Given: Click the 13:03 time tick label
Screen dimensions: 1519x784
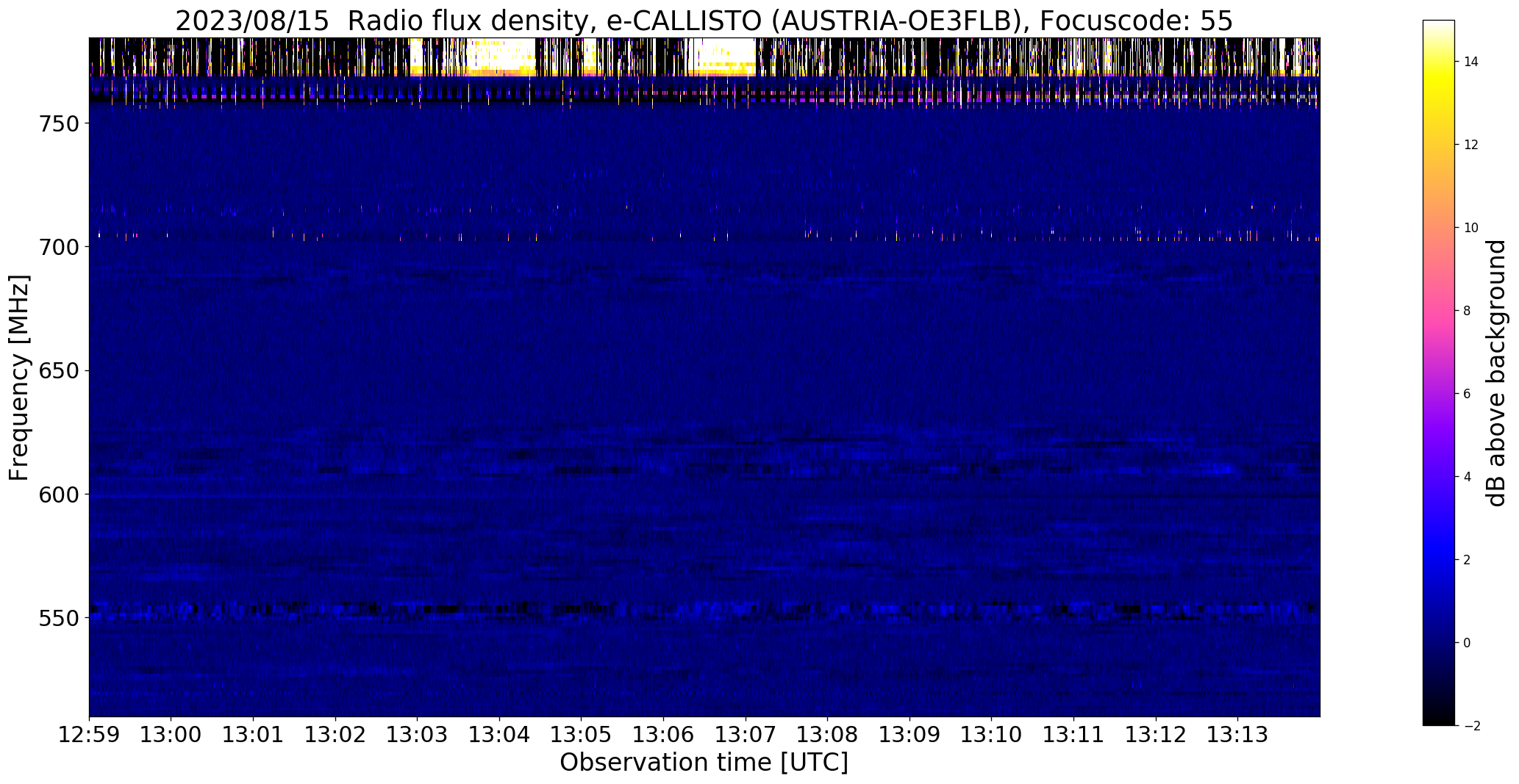Looking at the screenshot, I should point(418,735).
